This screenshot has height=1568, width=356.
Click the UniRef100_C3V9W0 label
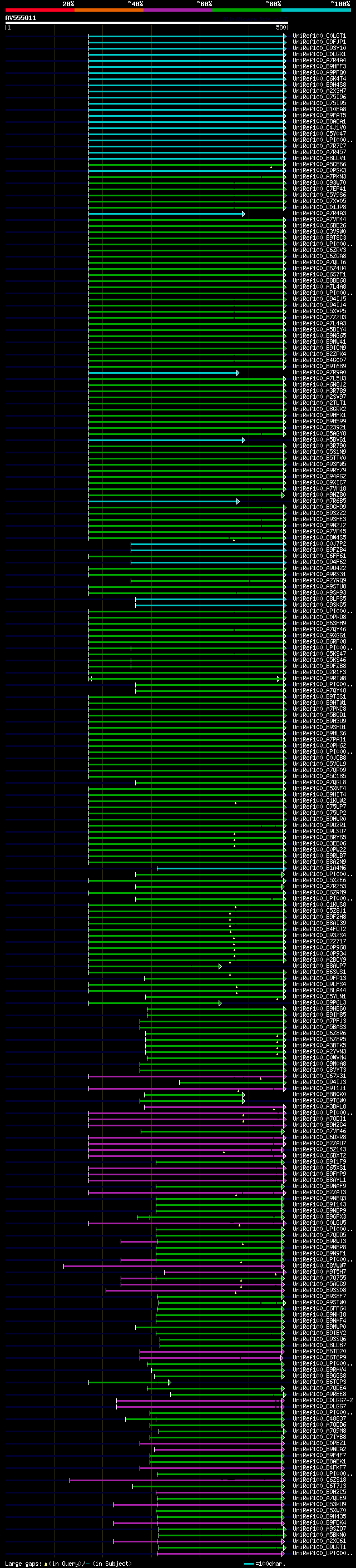[x=319, y=232]
